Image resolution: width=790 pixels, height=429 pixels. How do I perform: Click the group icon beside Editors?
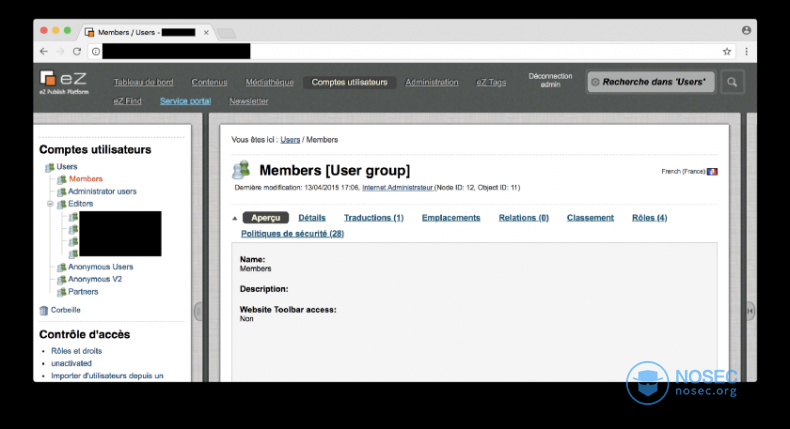tap(61, 204)
